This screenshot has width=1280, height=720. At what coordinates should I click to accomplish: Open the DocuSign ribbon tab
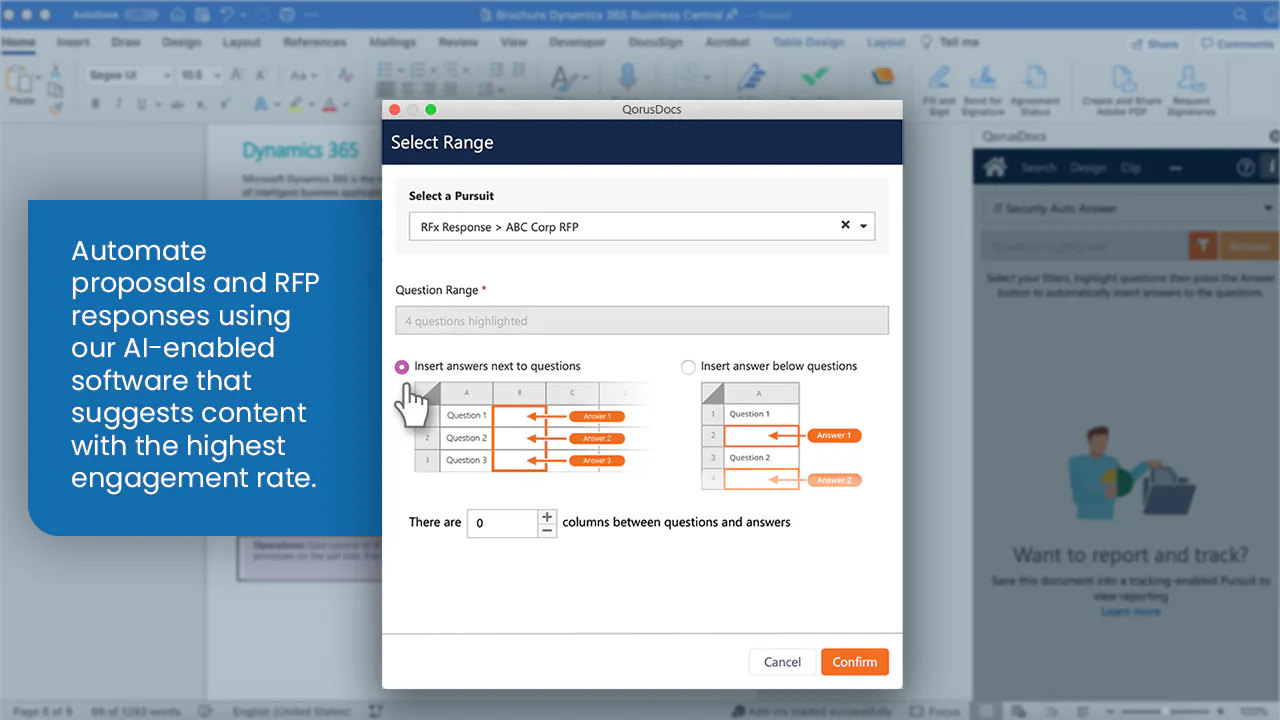click(x=653, y=43)
